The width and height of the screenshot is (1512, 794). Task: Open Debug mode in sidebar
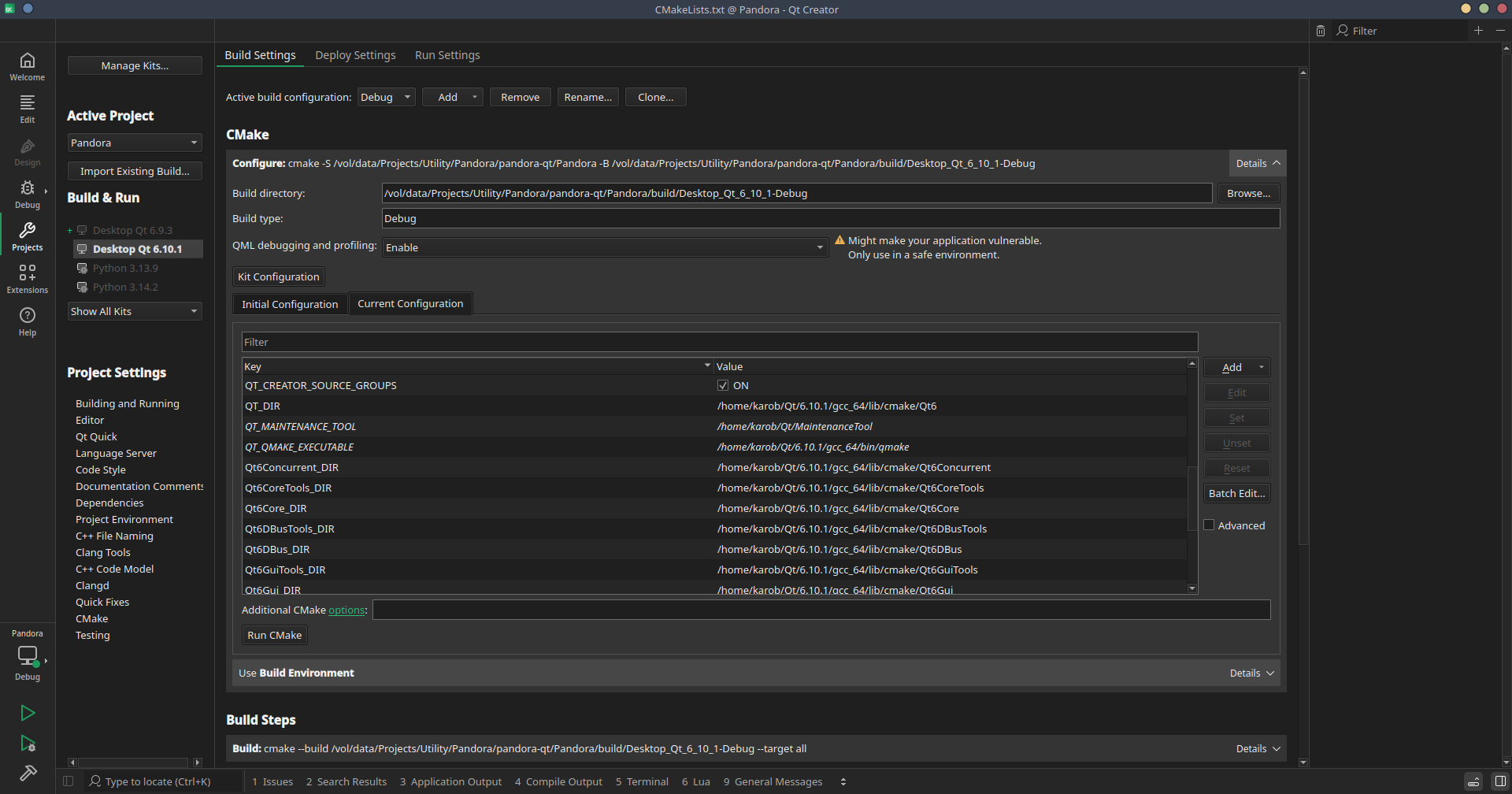click(x=28, y=194)
